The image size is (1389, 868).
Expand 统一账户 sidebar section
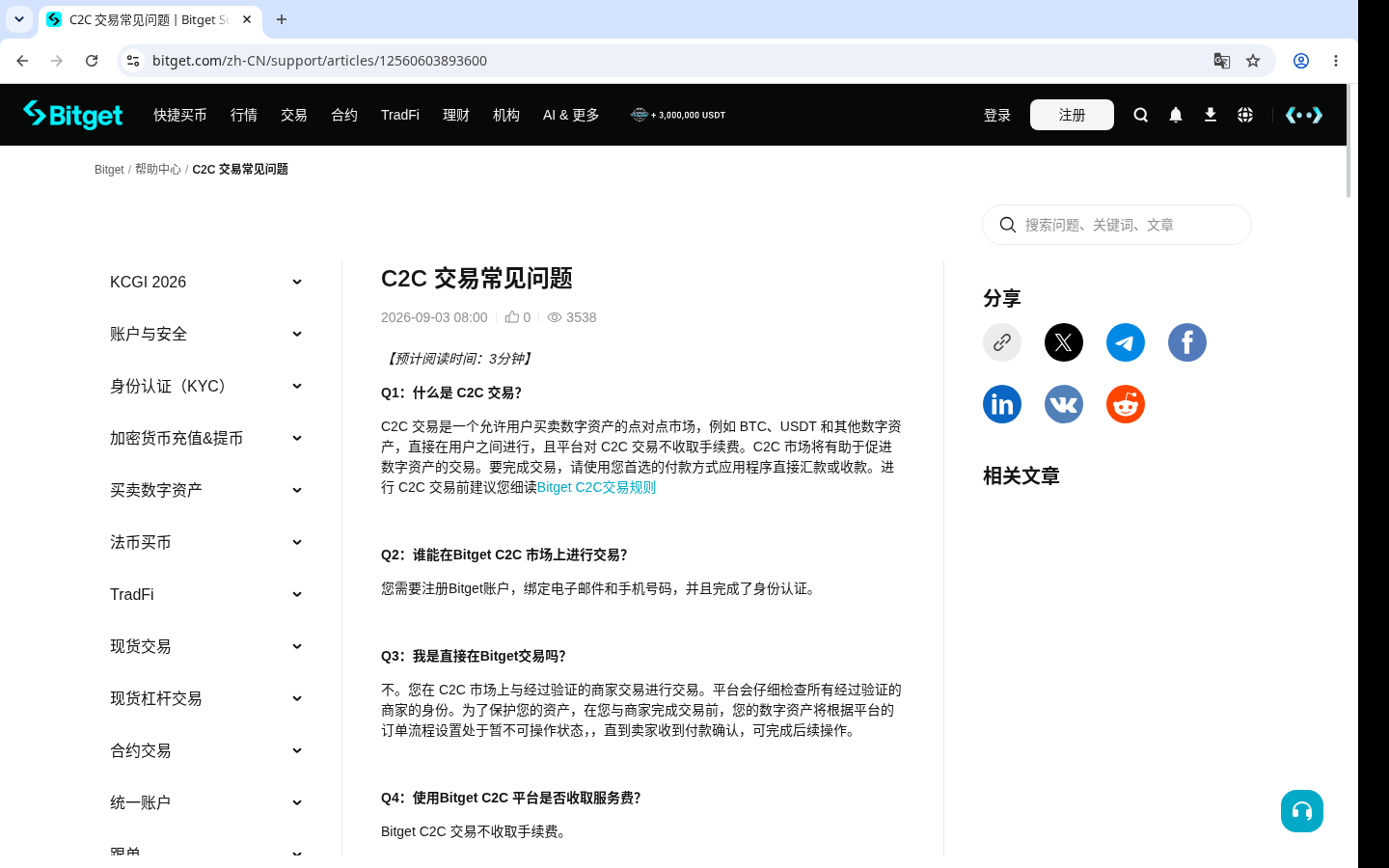tap(206, 802)
